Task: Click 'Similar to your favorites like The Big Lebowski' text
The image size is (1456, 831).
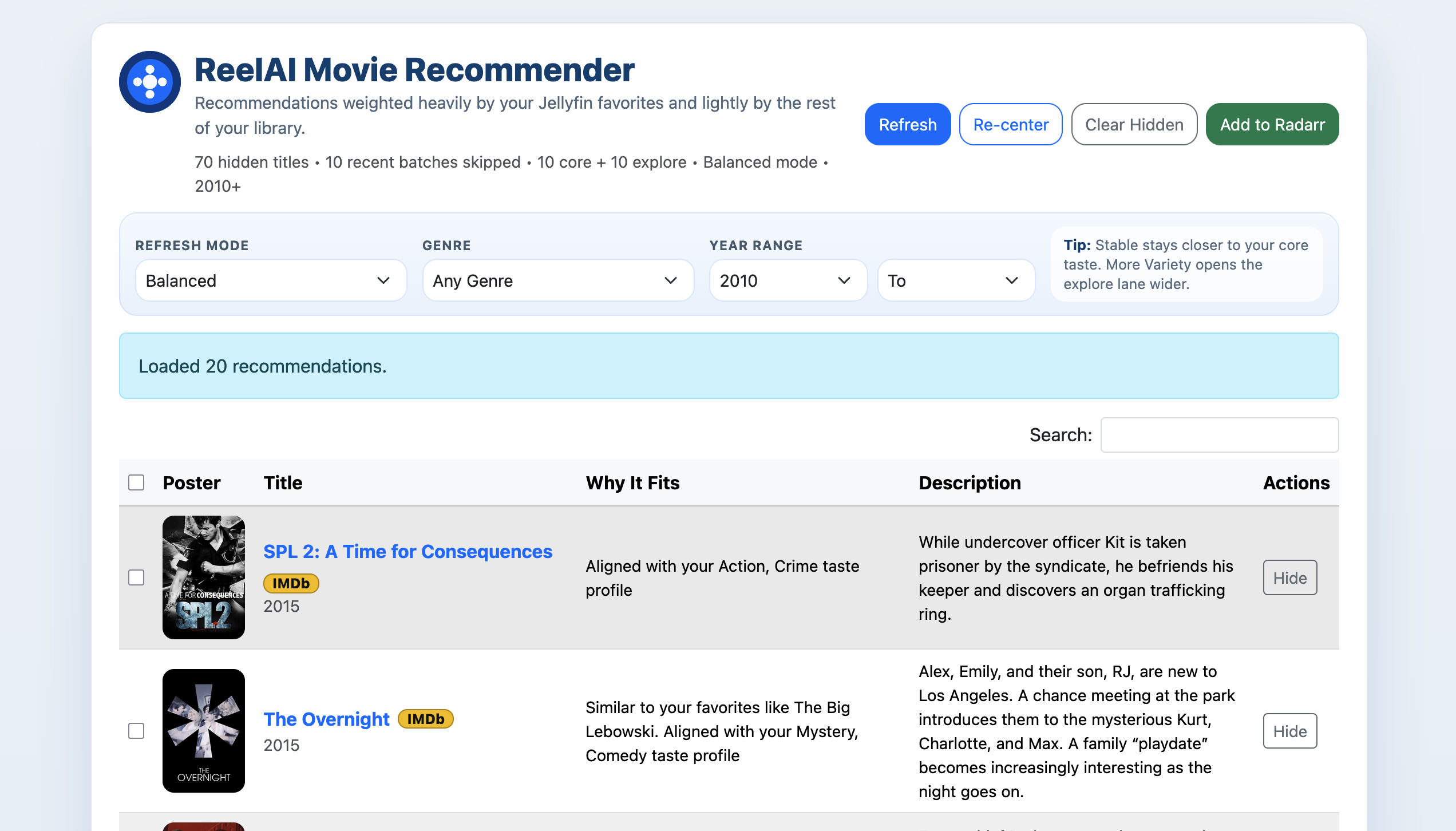Action: tap(722, 731)
